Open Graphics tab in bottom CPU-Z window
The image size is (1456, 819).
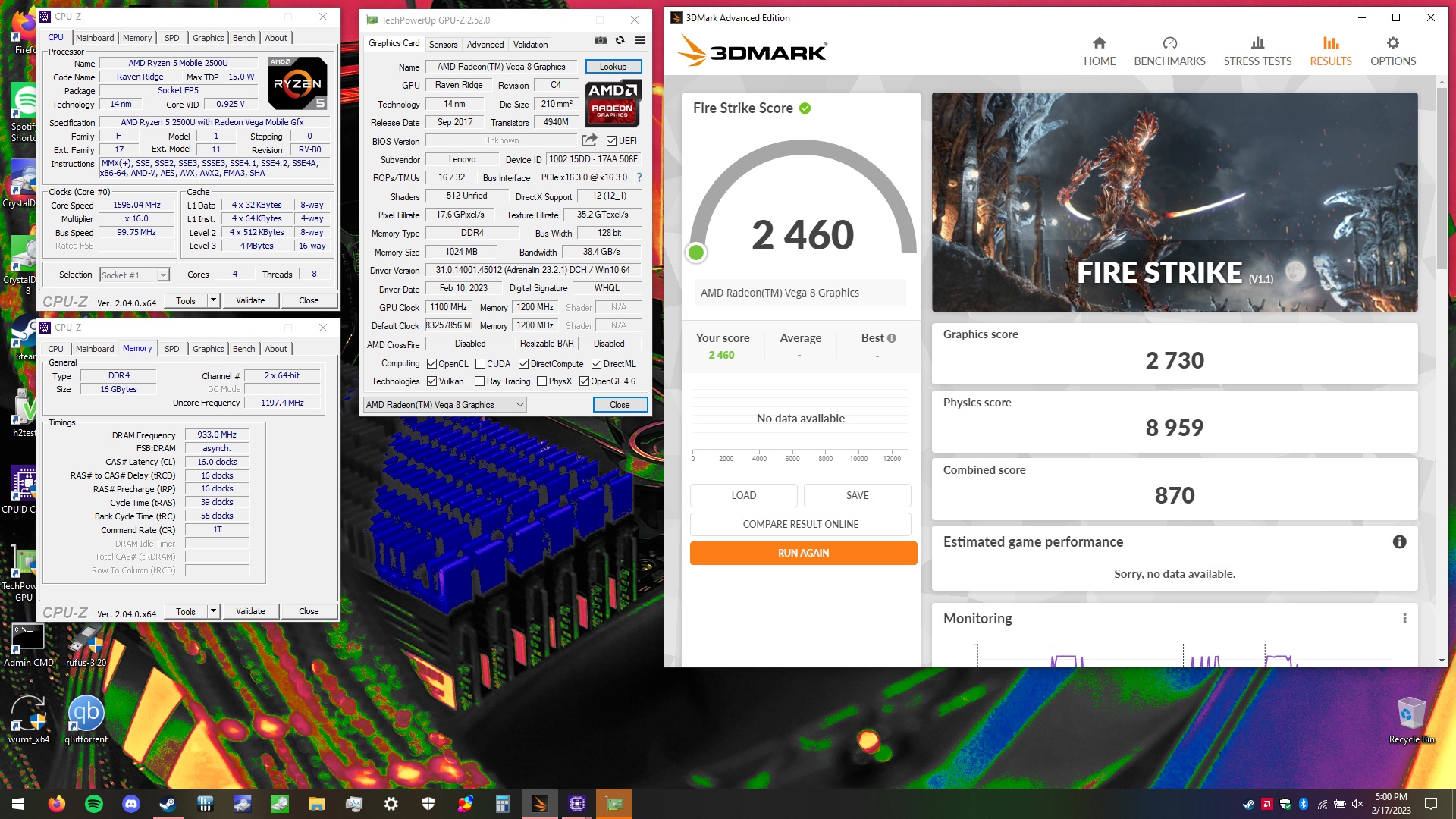[208, 349]
